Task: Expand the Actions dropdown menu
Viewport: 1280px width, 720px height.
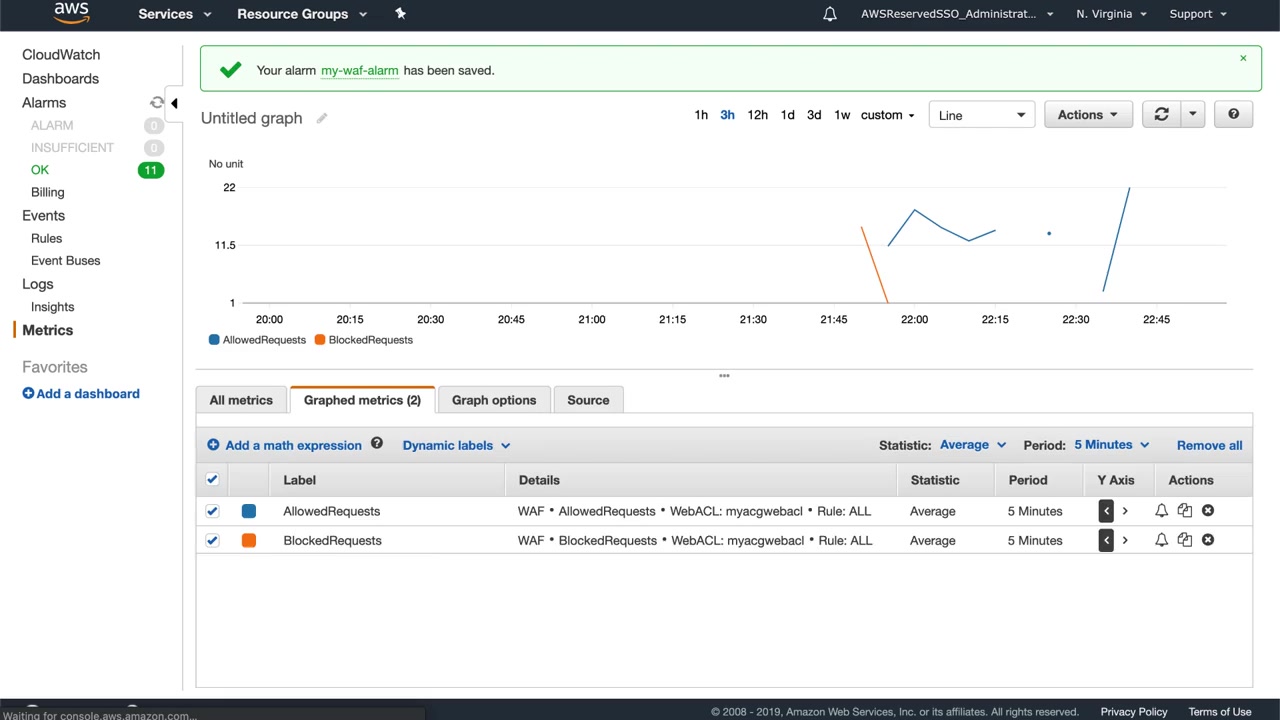Action: pyautogui.click(x=1087, y=115)
